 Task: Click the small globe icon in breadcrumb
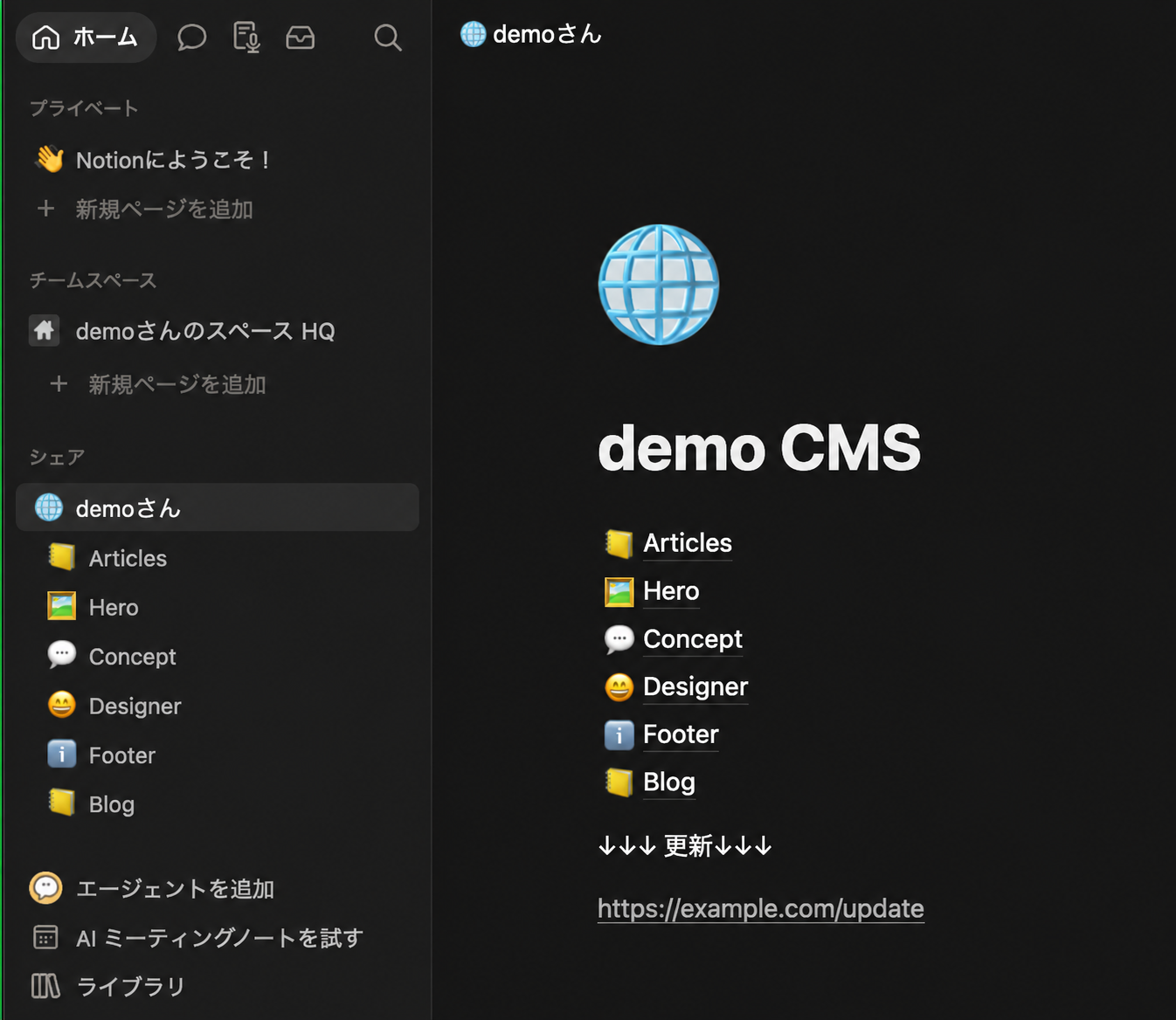click(473, 34)
